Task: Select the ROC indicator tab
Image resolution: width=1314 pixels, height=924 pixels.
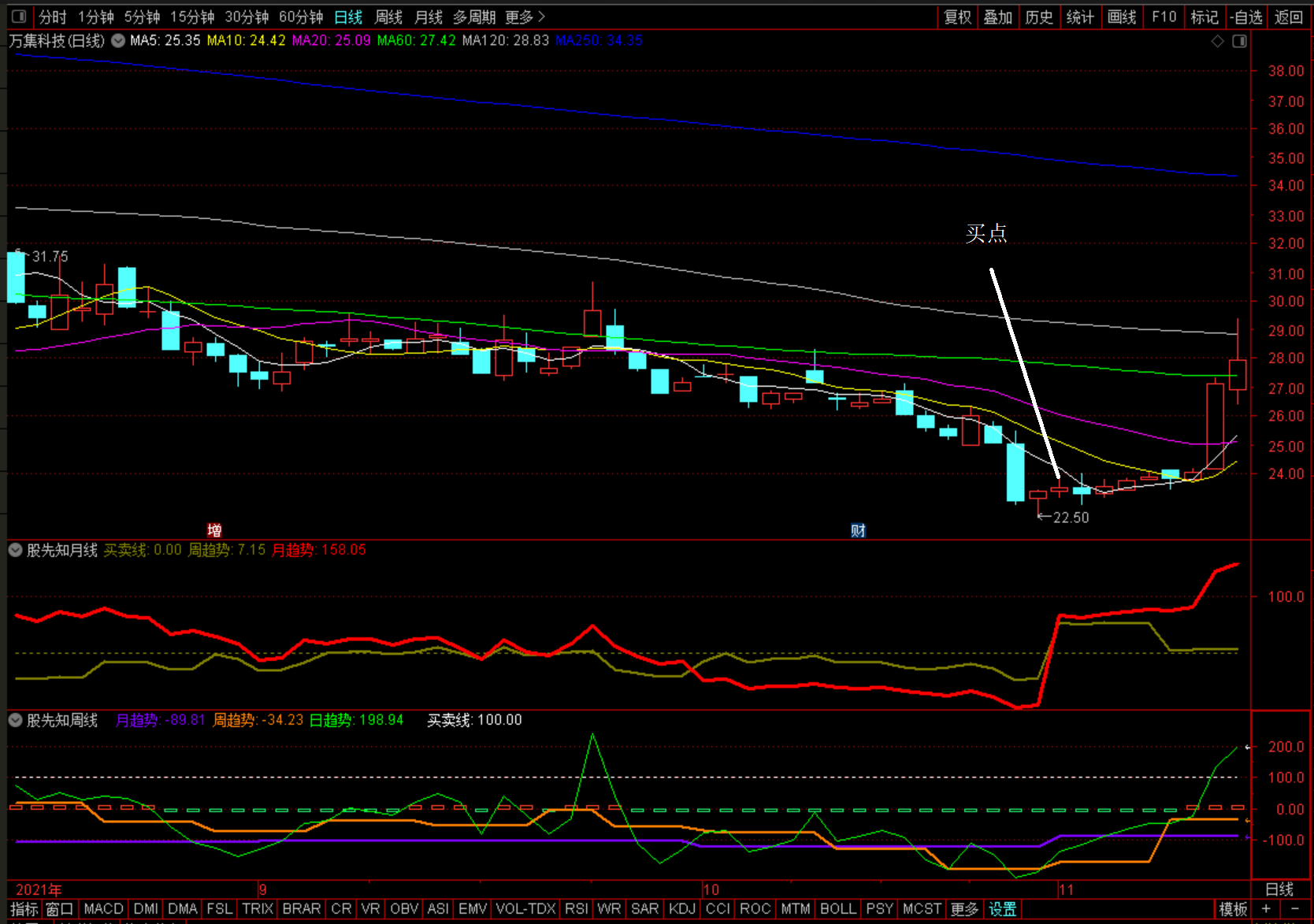Action: point(755,909)
